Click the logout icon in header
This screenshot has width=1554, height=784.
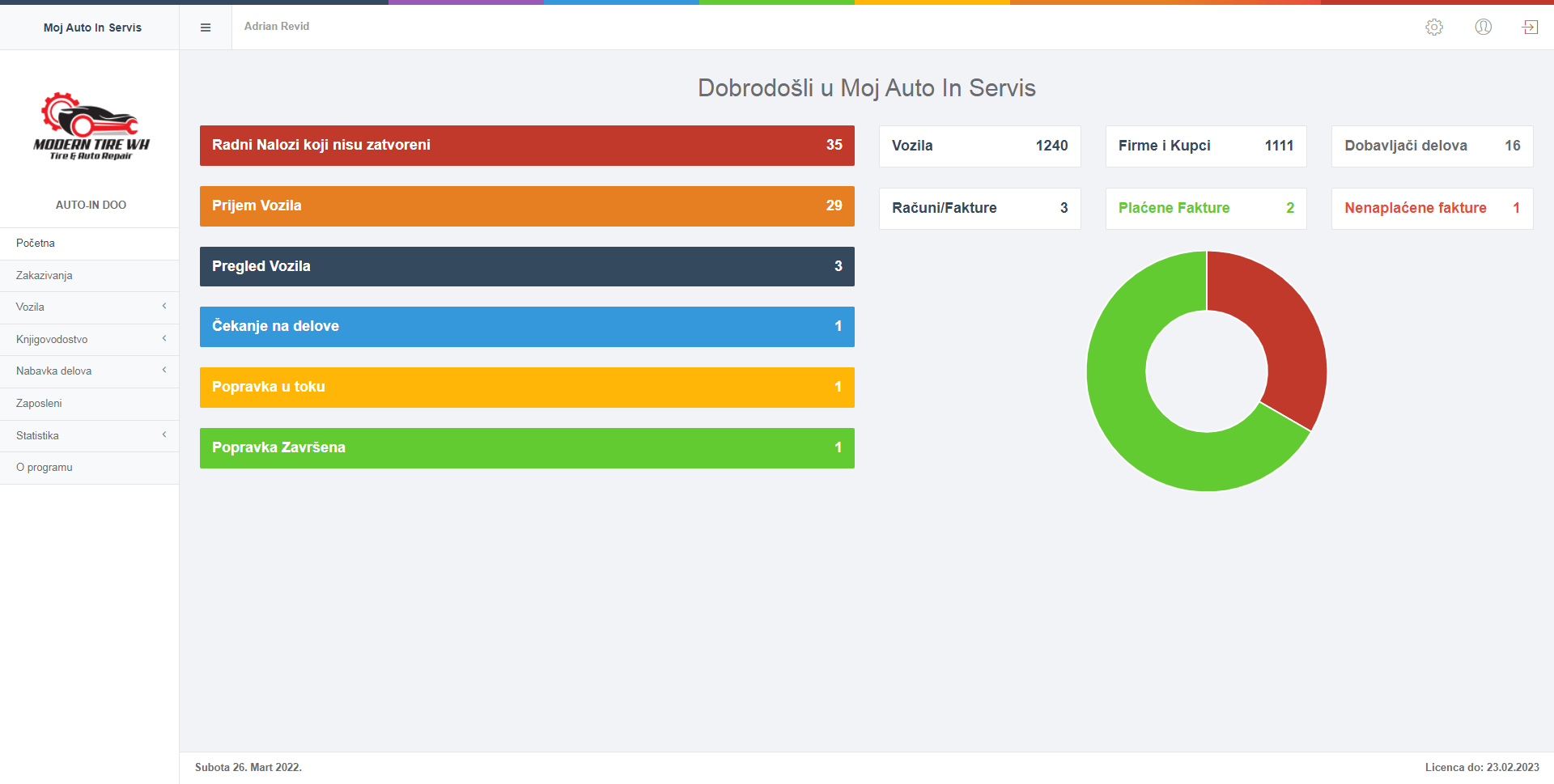[1530, 27]
